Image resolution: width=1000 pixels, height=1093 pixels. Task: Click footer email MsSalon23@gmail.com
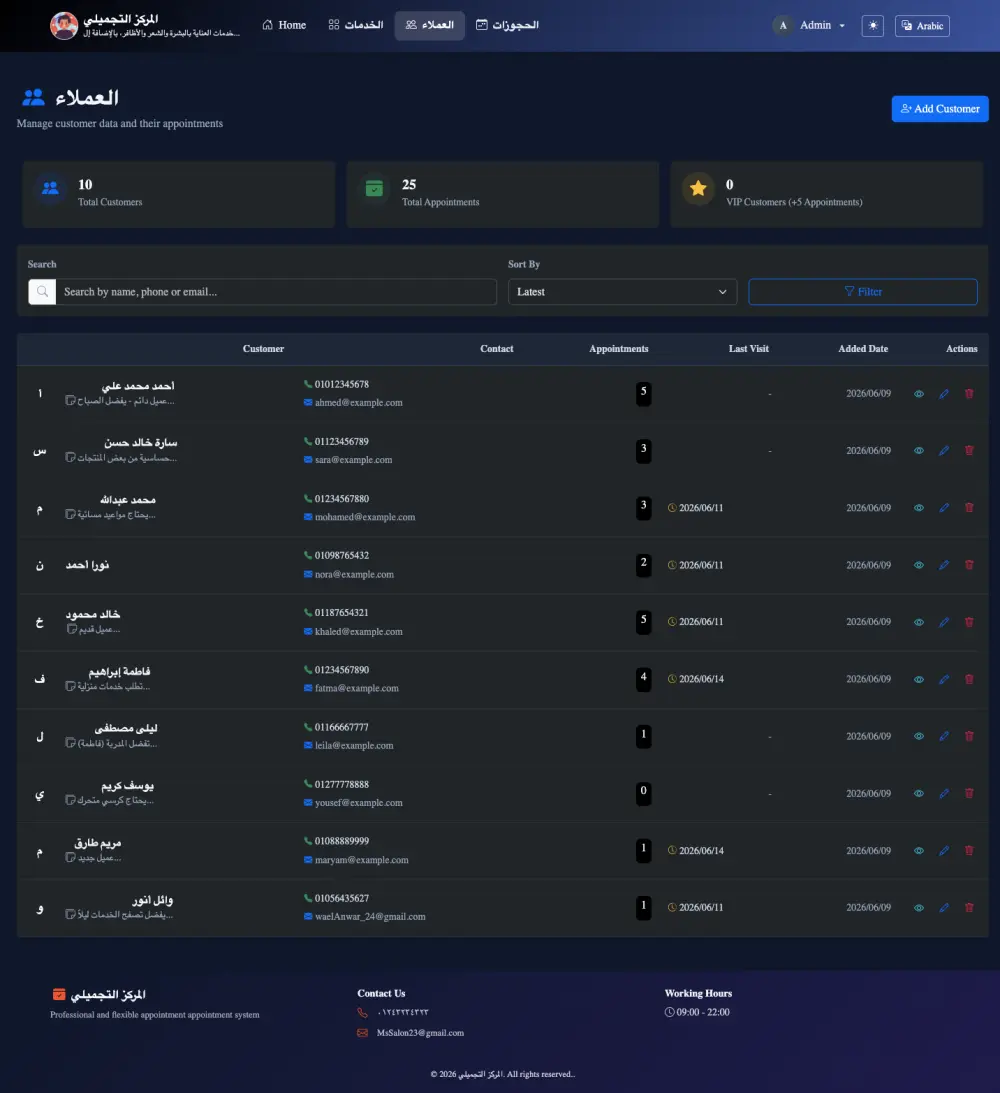[x=420, y=1033]
